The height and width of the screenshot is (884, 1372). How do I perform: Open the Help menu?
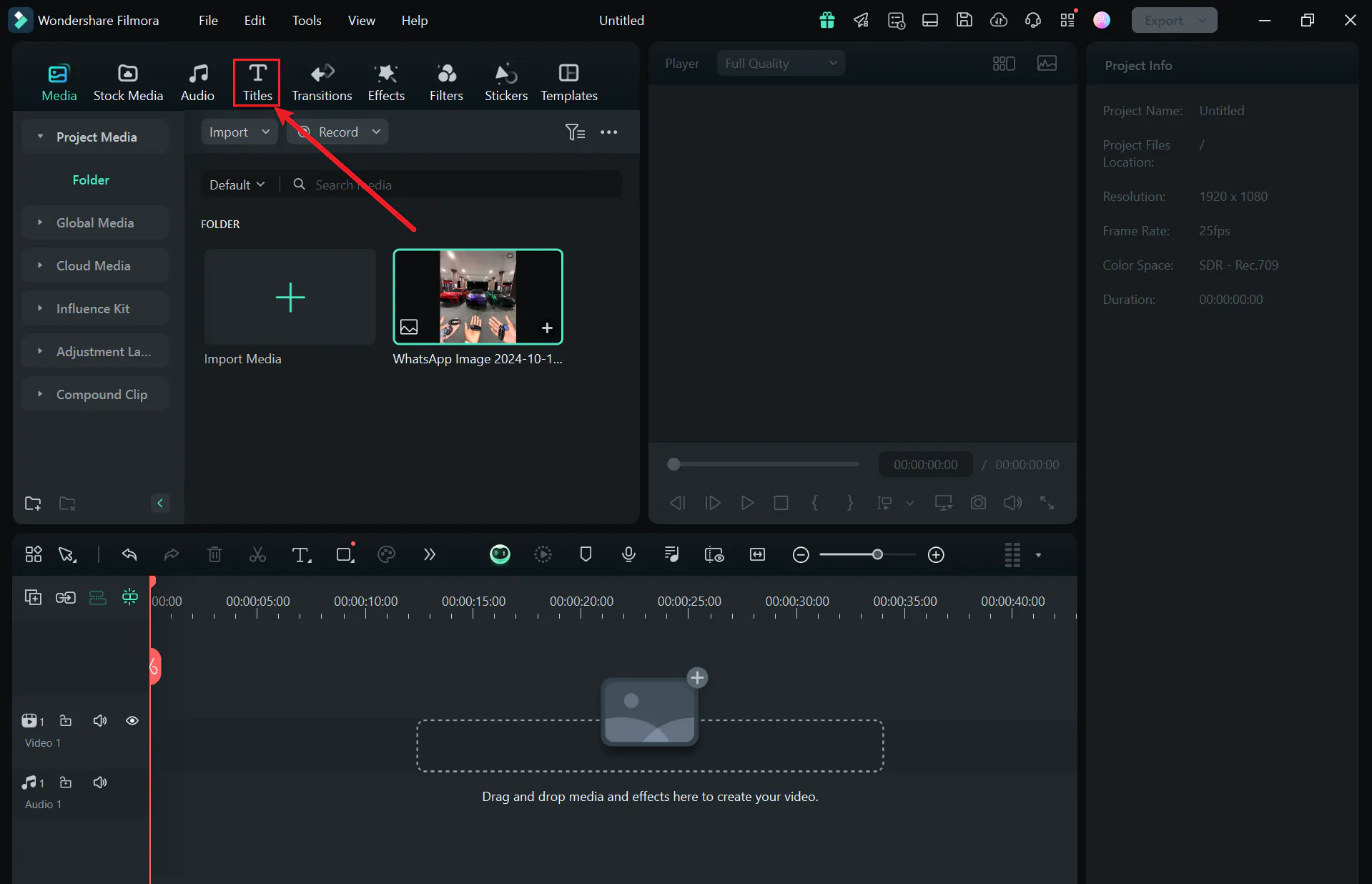click(x=414, y=21)
